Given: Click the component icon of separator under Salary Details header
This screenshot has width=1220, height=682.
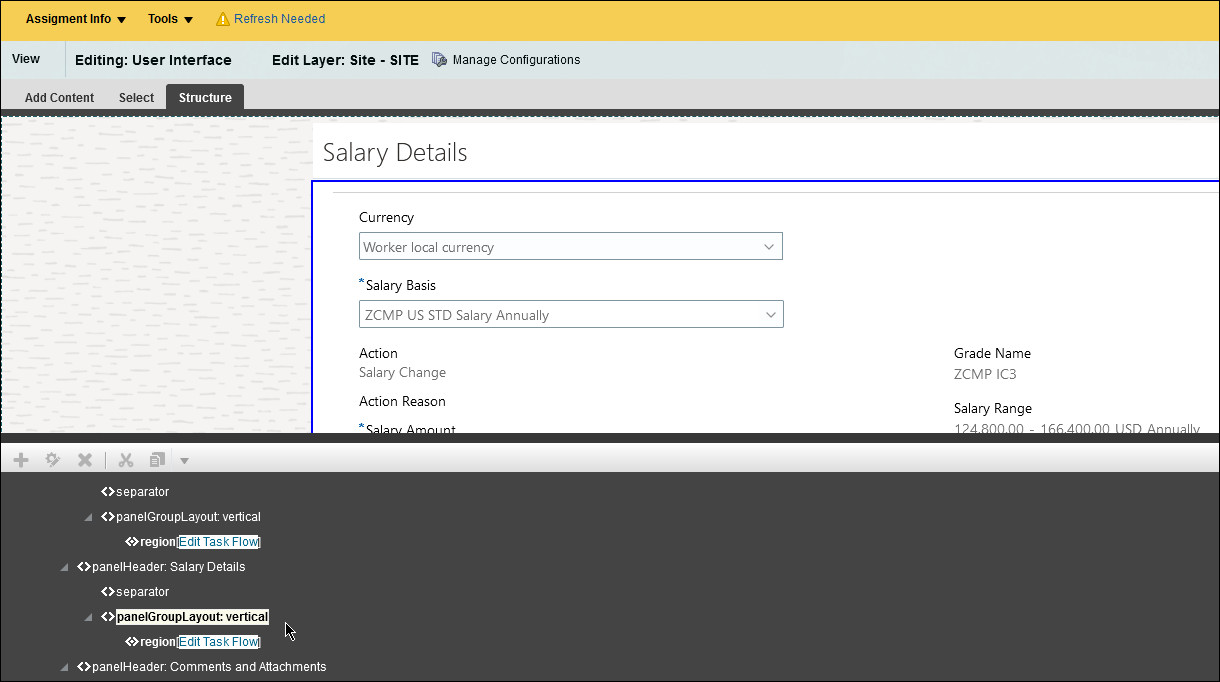Looking at the screenshot, I should 108,592.
